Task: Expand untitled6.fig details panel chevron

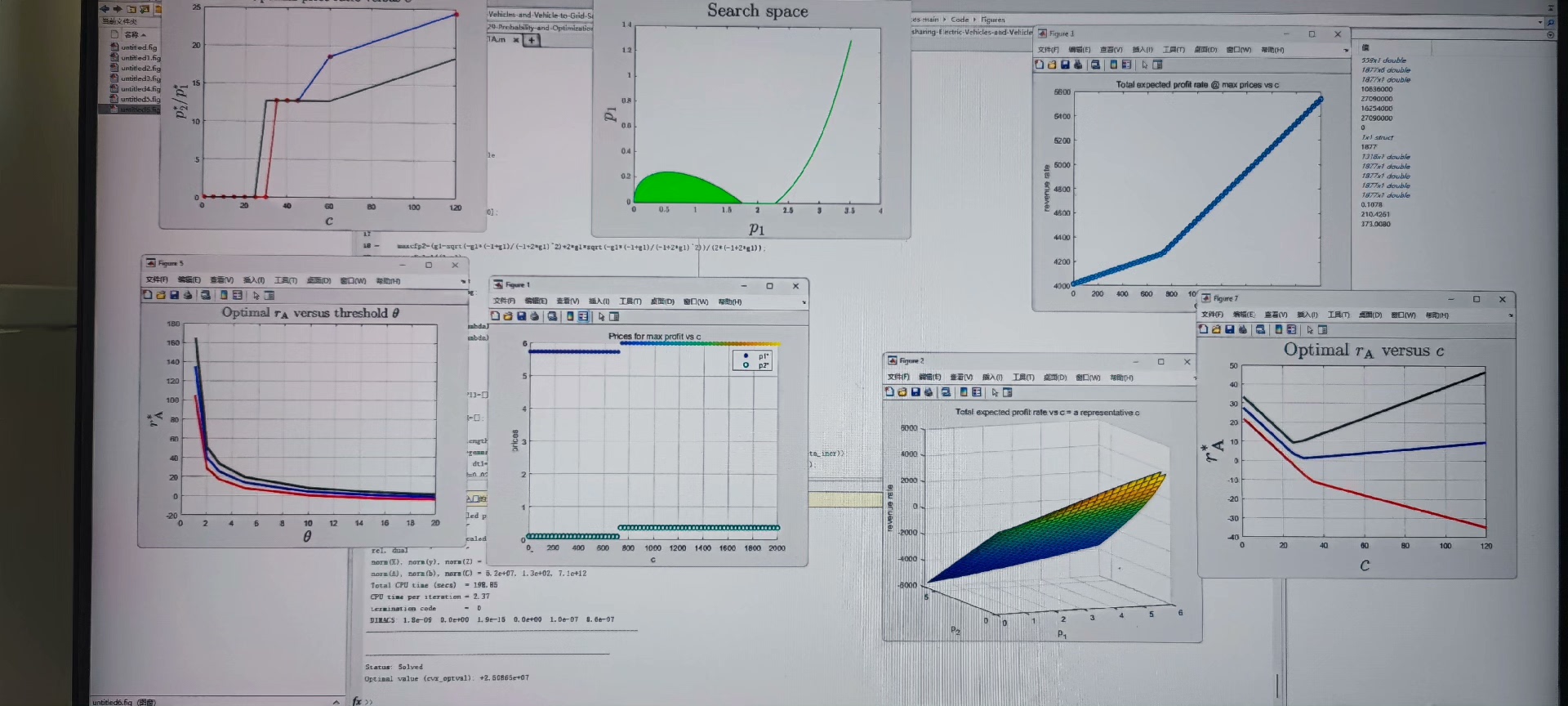Action: (336, 701)
